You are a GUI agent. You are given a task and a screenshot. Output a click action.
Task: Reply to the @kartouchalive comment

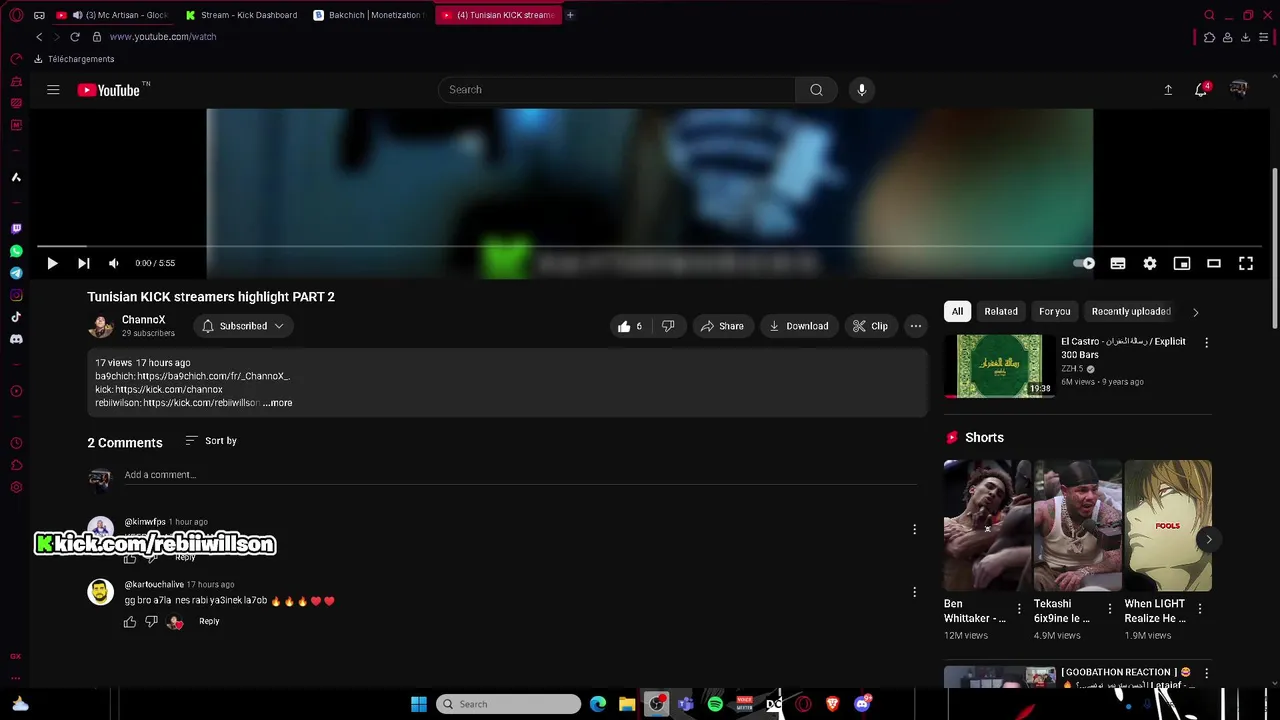(x=209, y=621)
